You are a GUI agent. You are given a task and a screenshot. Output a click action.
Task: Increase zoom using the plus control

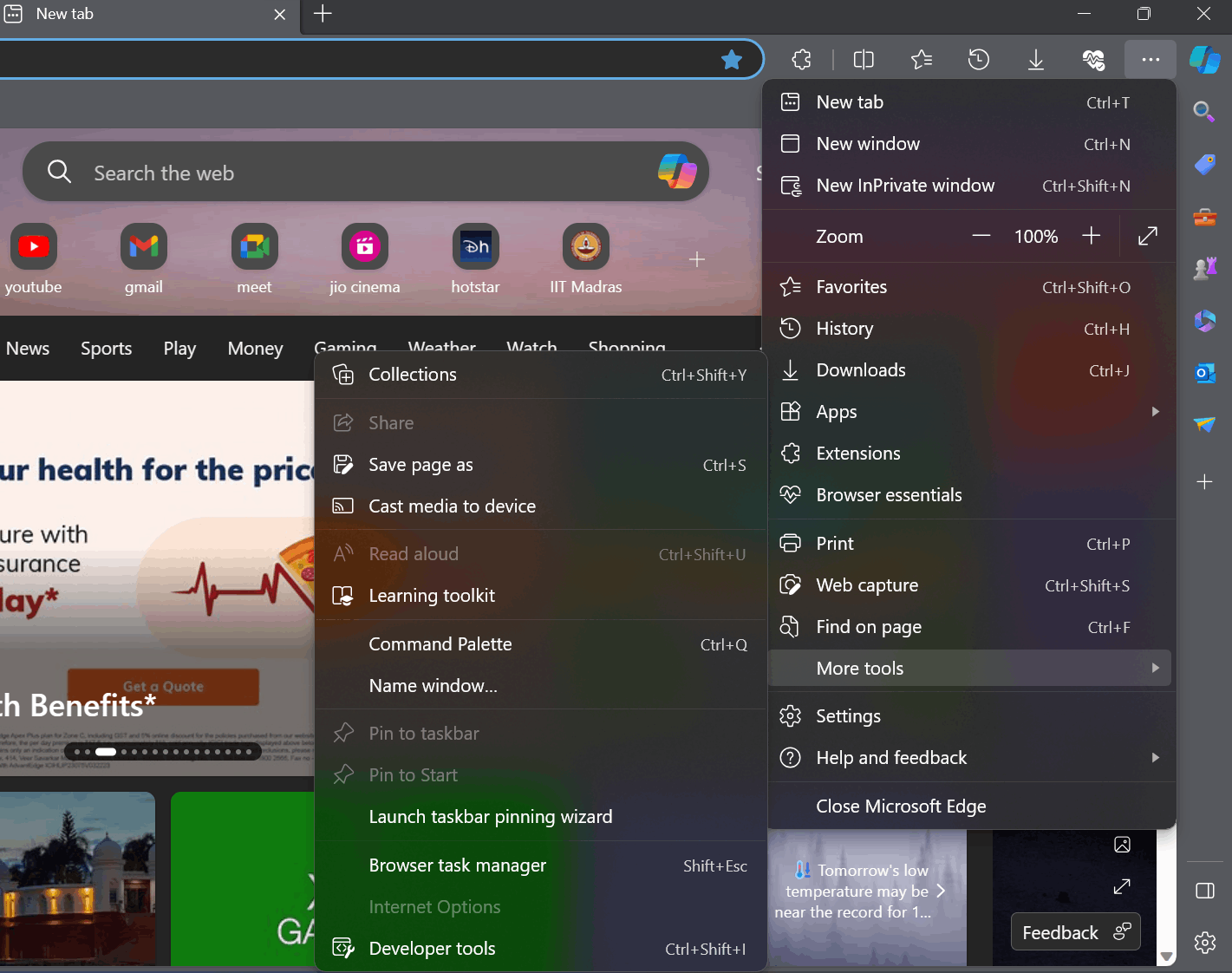click(x=1091, y=235)
